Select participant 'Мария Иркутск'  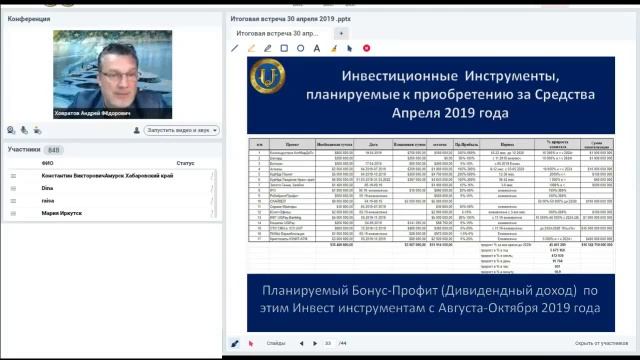[x=109, y=213]
